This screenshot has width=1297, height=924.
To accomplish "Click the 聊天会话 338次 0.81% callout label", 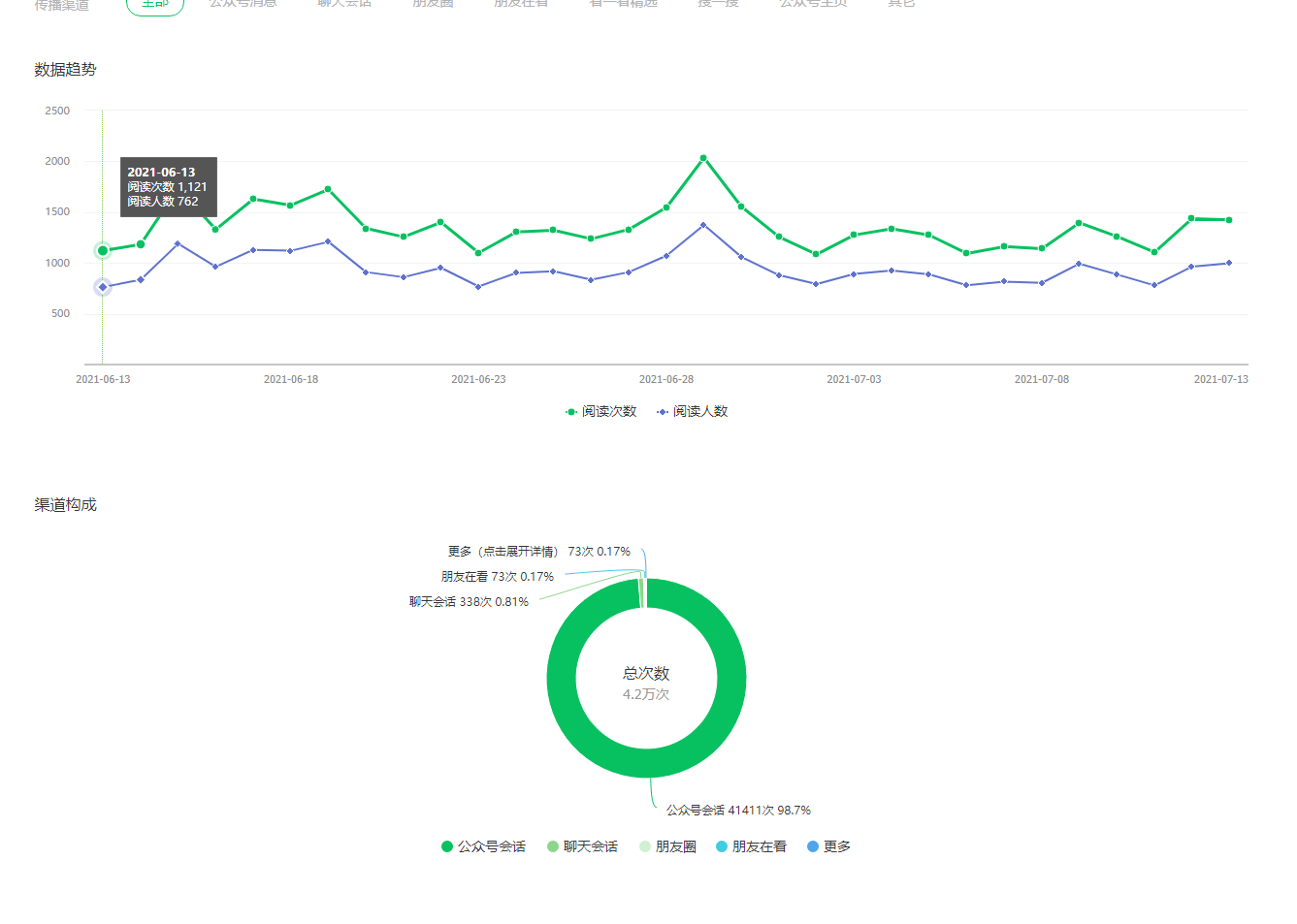I will pos(469,602).
